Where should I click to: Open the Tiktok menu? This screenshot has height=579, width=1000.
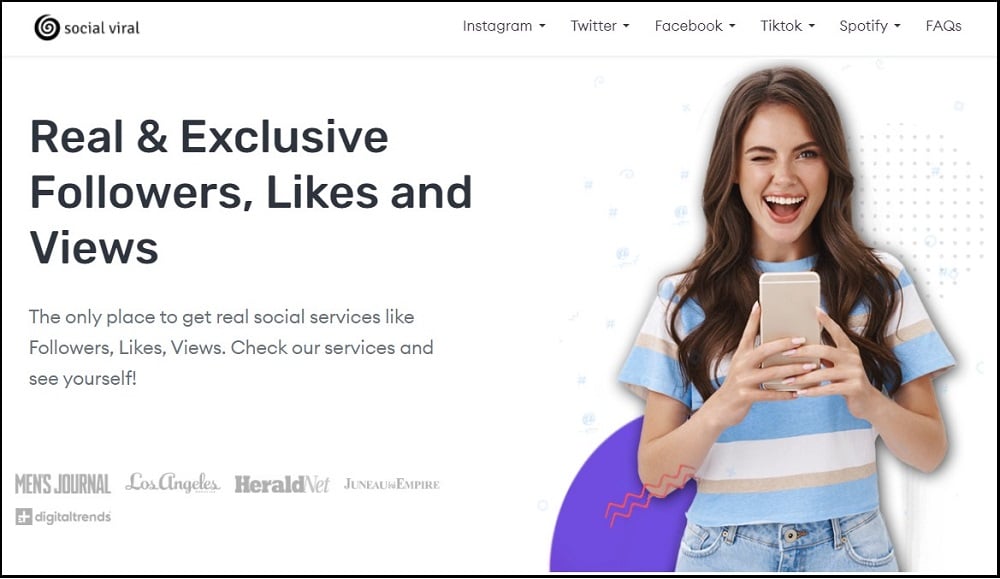(787, 26)
